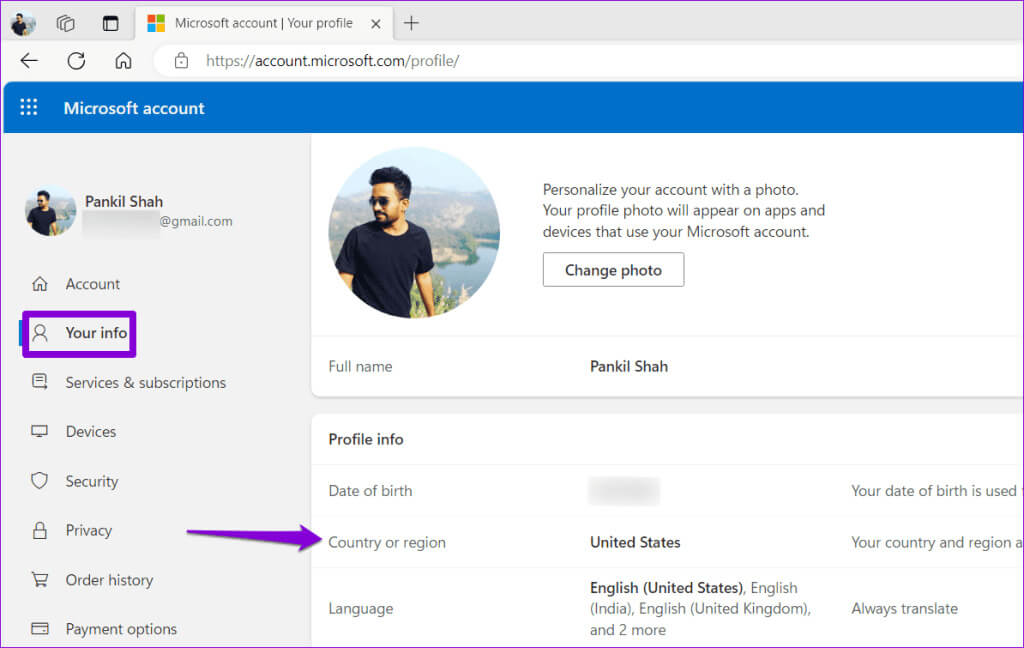Click the Account home icon
The height and width of the screenshot is (648, 1024).
40,284
